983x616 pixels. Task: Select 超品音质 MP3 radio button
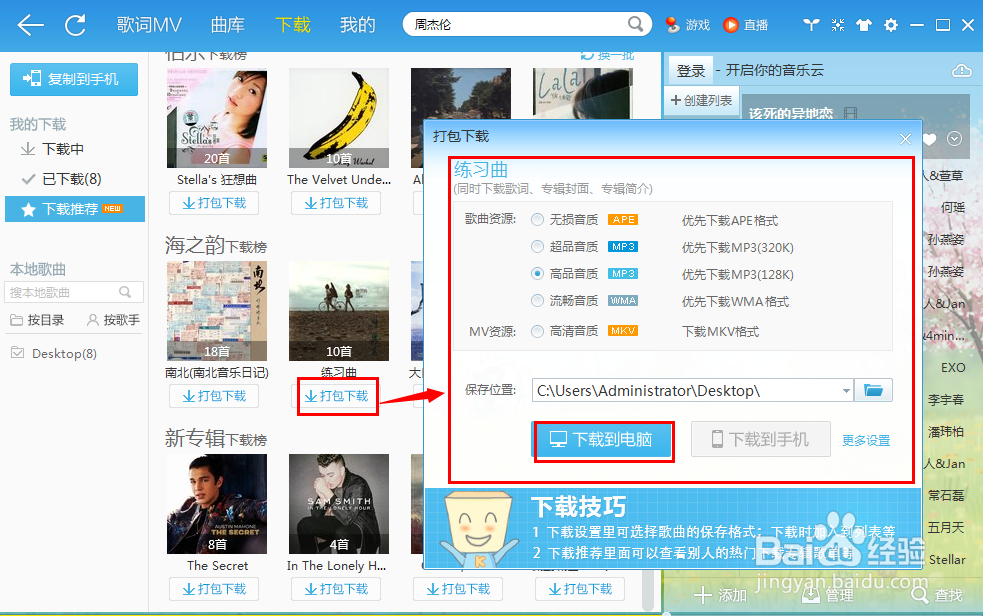coord(537,247)
